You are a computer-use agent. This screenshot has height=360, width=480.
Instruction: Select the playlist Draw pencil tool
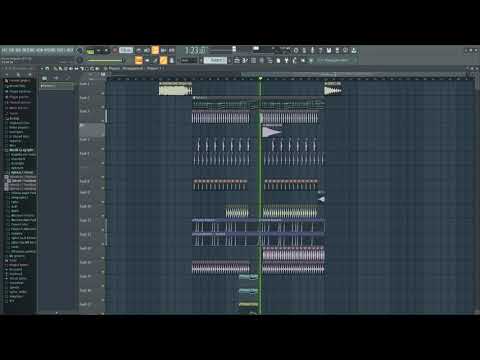pyautogui.click(x=55, y=68)
